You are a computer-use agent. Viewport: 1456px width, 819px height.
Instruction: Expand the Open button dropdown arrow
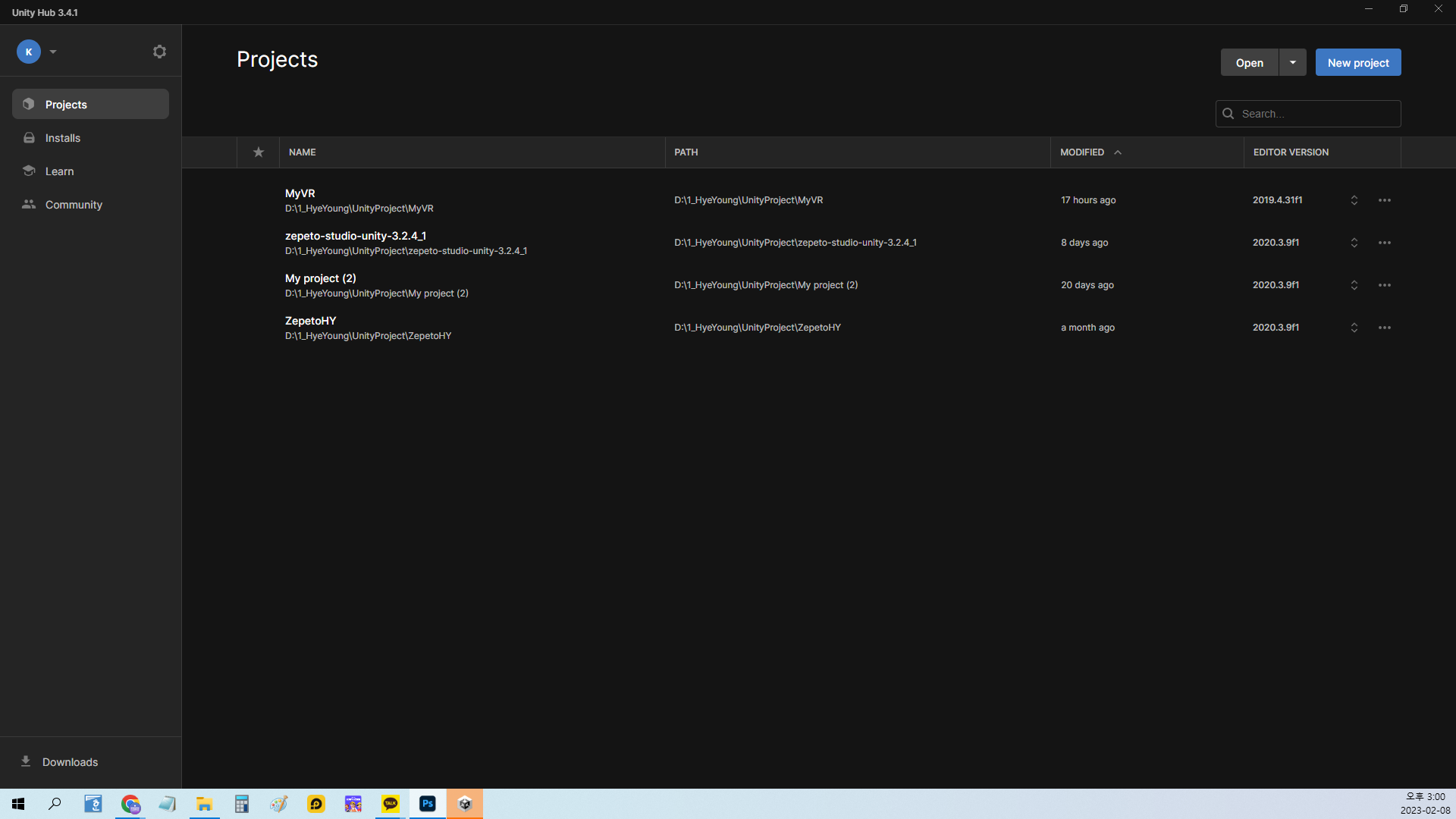[x=1293, y=63]
